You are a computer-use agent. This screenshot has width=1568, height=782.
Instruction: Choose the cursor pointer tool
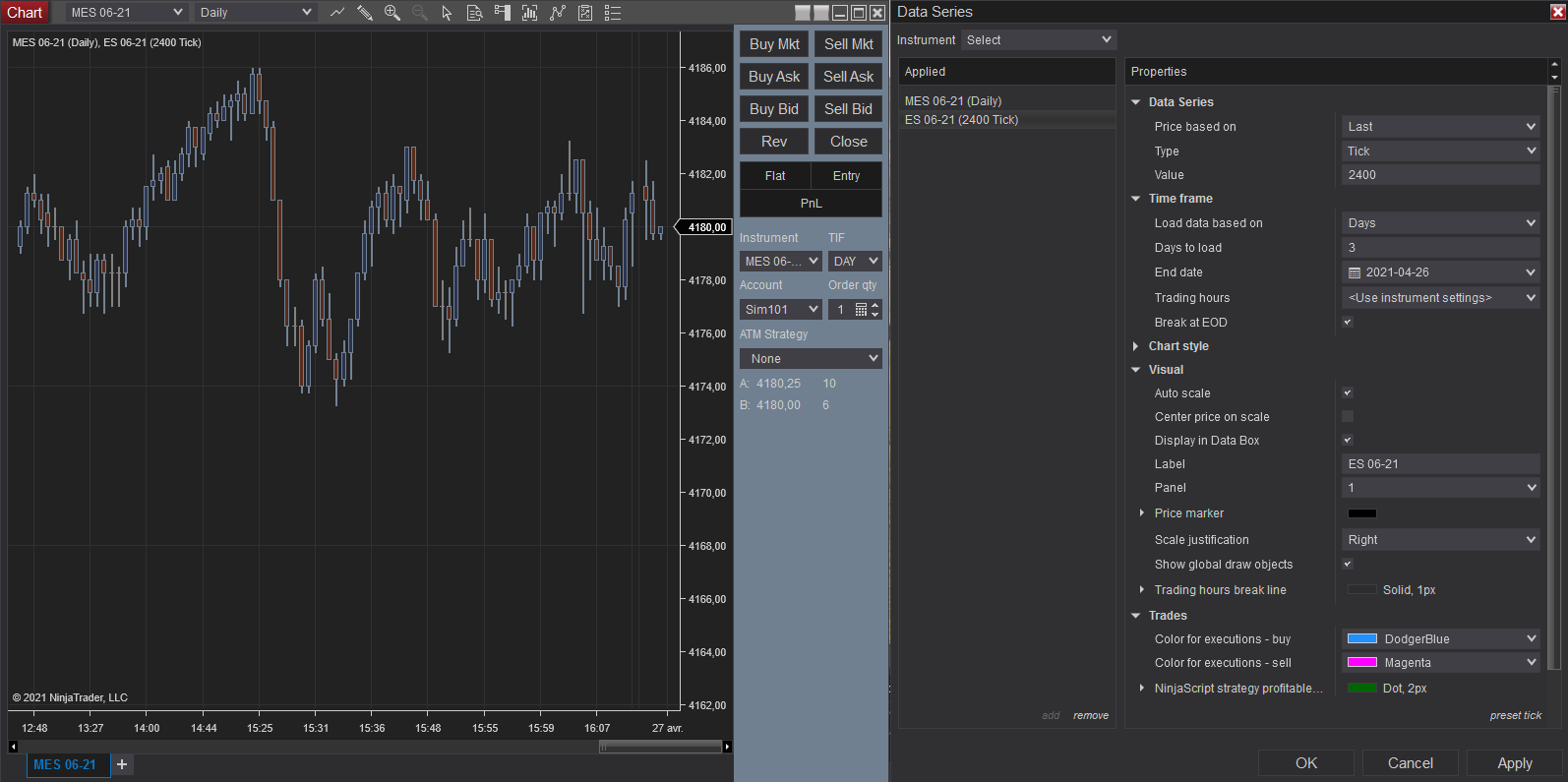point(447,13)
